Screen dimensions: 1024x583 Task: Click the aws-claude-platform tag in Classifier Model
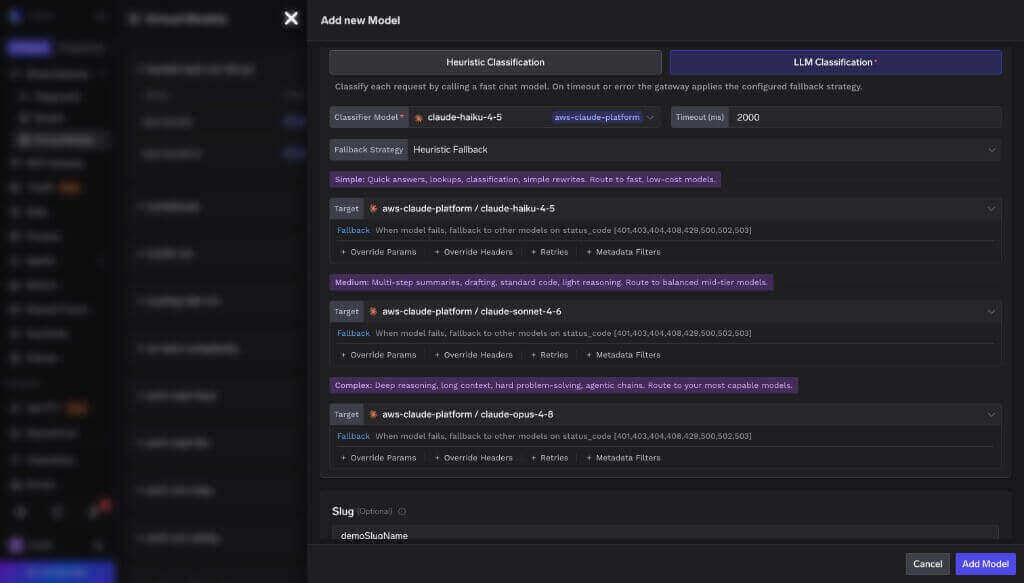(597, 118)
